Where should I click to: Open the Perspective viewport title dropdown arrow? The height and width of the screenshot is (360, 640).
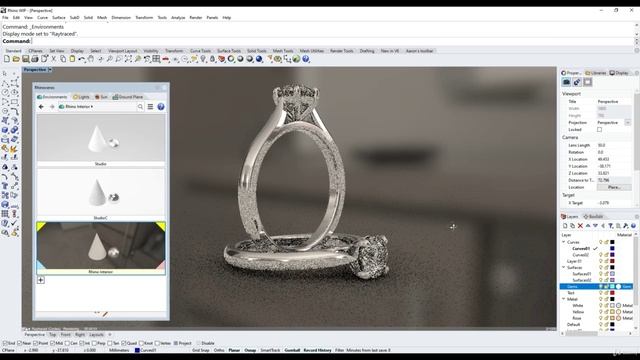point(50,70)
